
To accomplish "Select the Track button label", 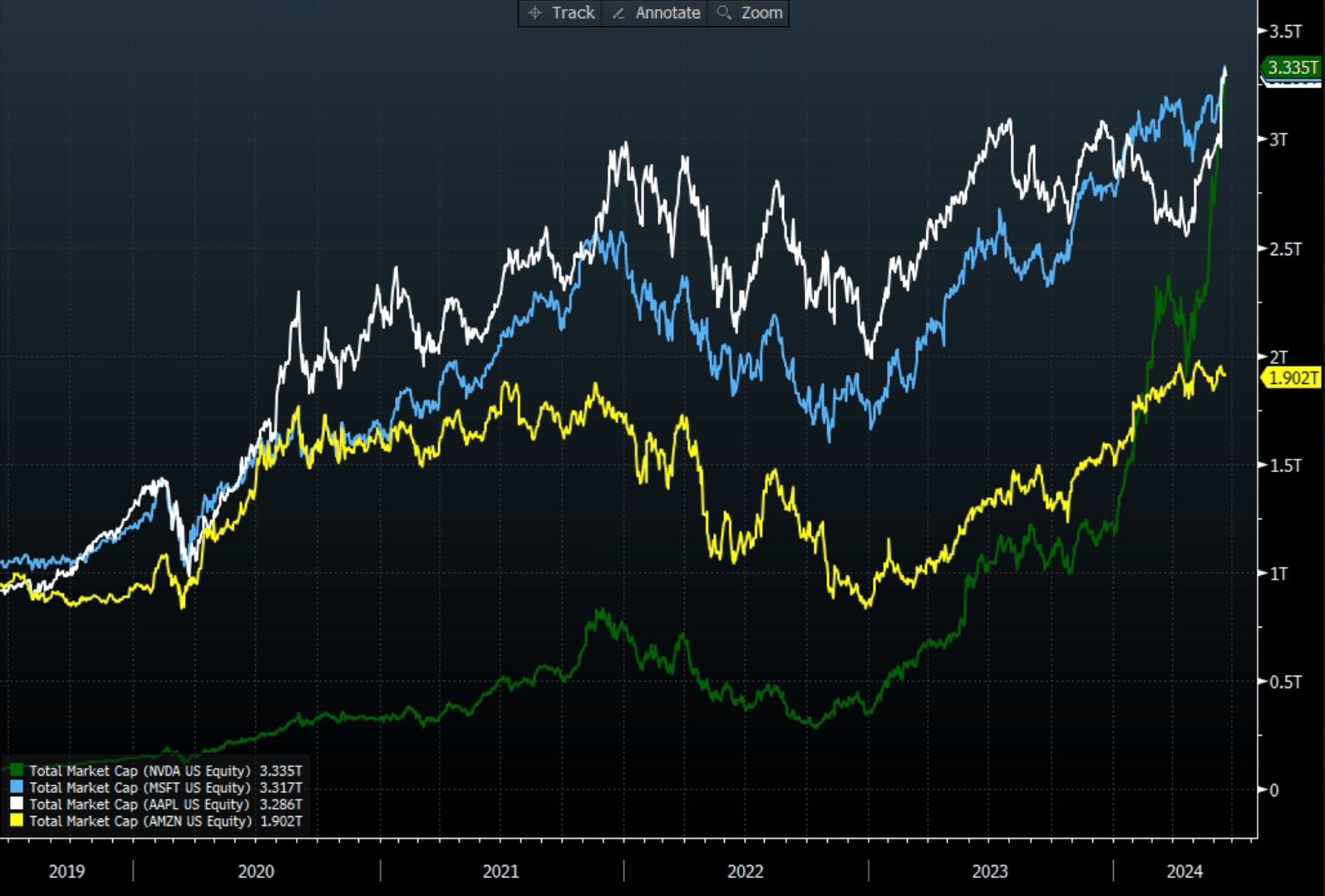I will tap(574, 12).
